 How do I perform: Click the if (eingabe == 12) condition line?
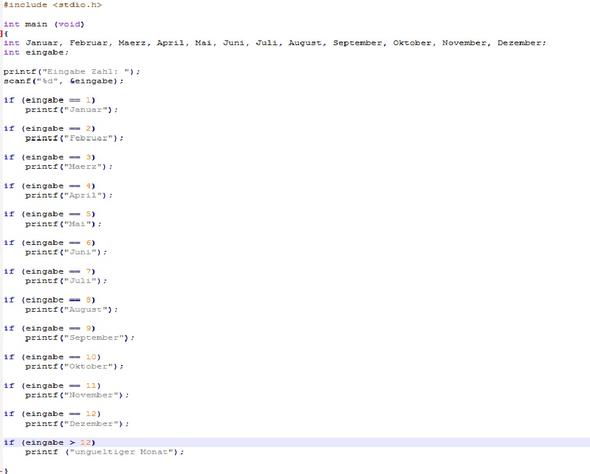(52, 414)
